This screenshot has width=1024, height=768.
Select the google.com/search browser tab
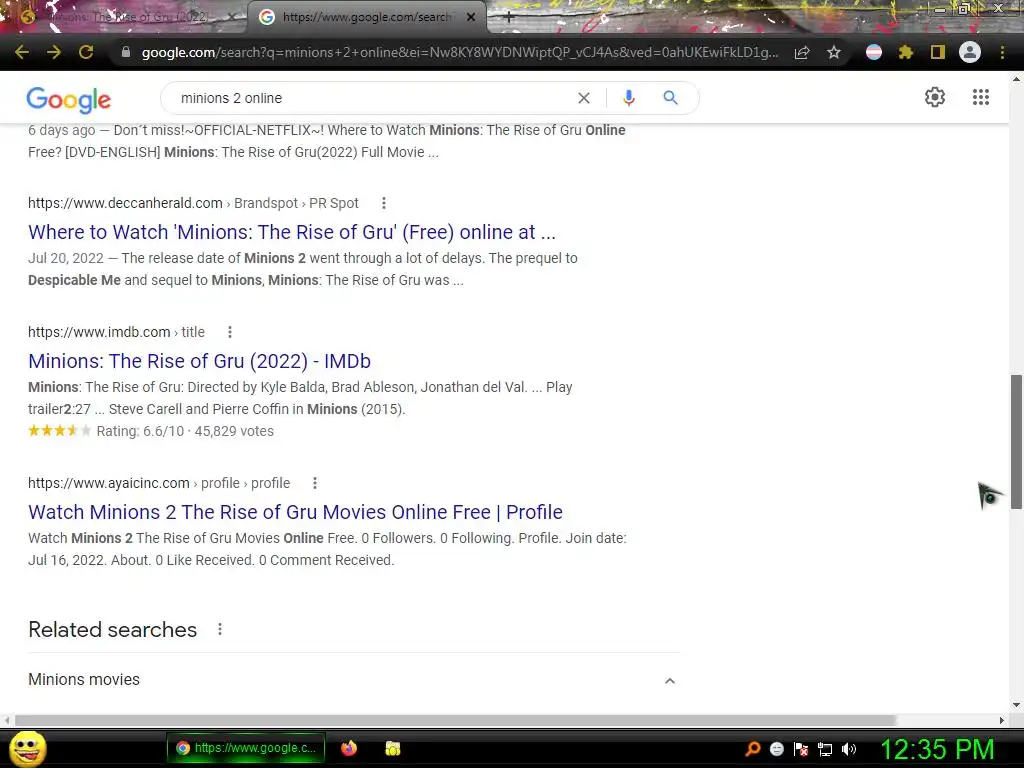click(x=366, y=17)
